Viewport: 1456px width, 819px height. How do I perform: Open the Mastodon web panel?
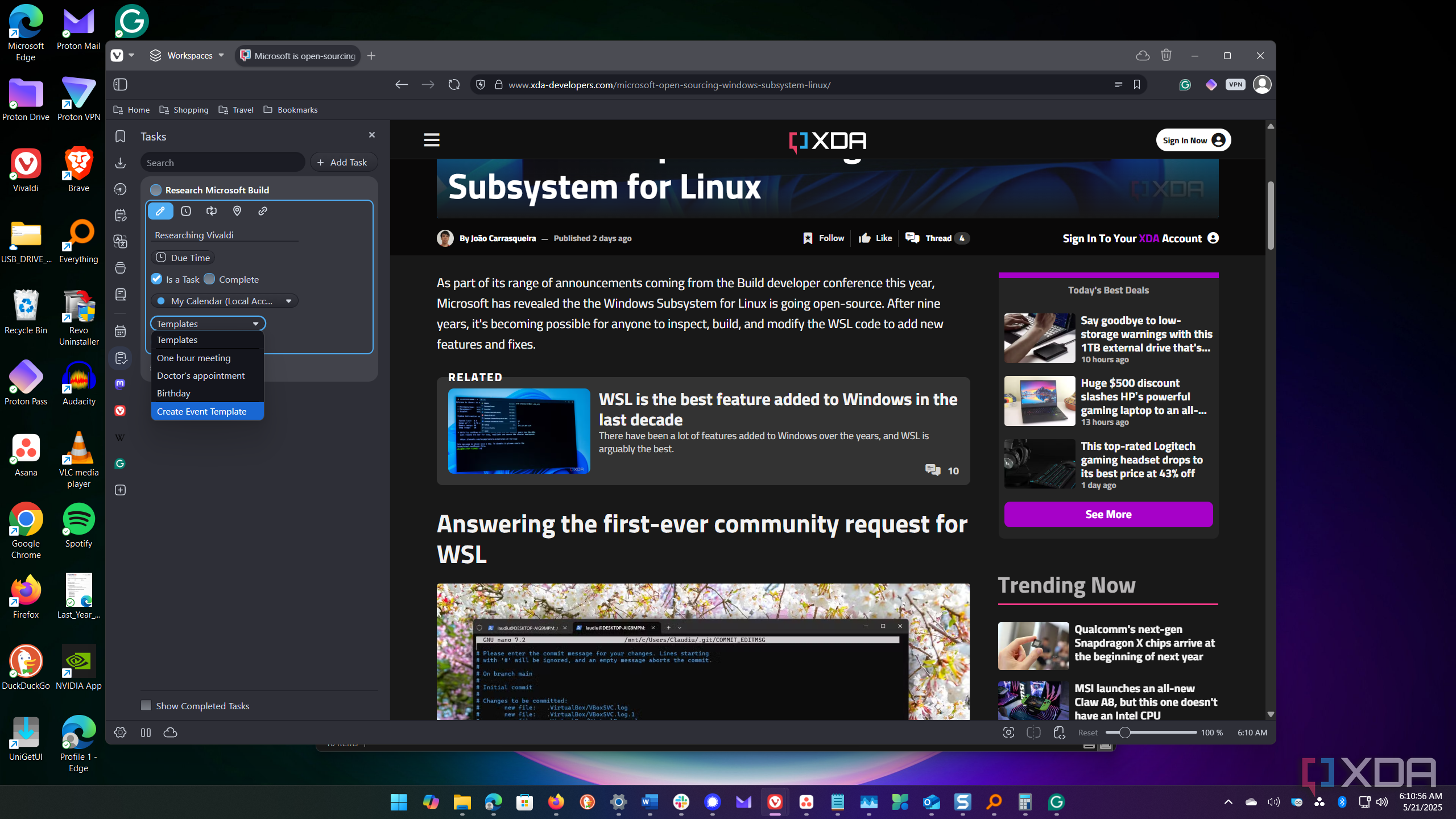[x=120, y=384]
